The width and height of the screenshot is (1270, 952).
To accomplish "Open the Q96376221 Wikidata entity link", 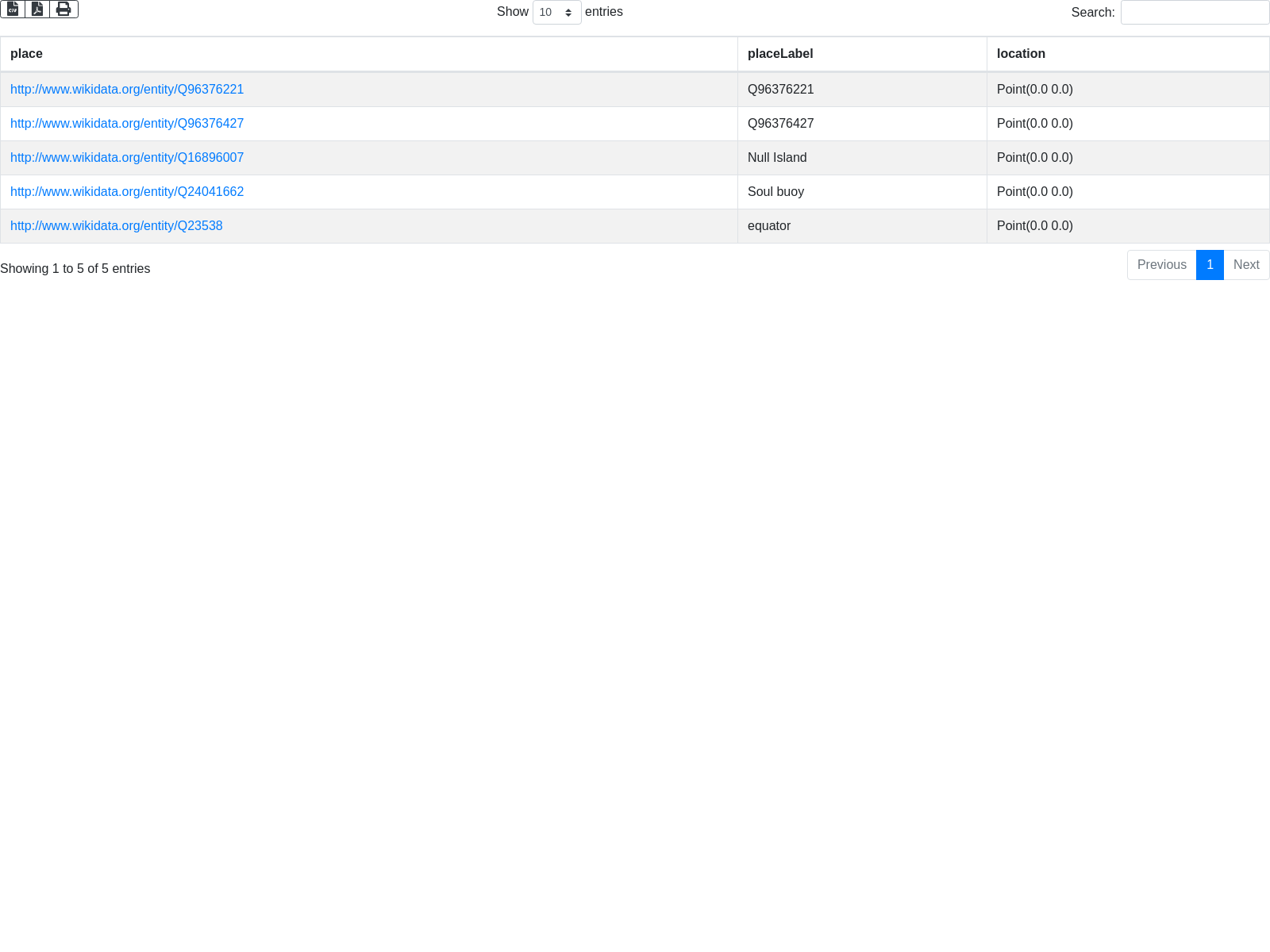I will (127, 90).
